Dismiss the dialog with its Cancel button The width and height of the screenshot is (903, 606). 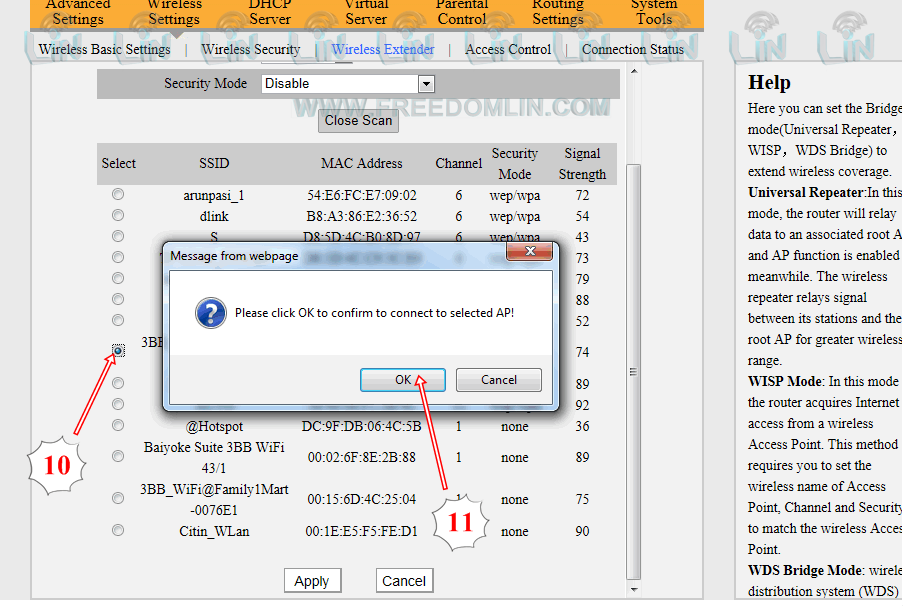pos(499,380)
